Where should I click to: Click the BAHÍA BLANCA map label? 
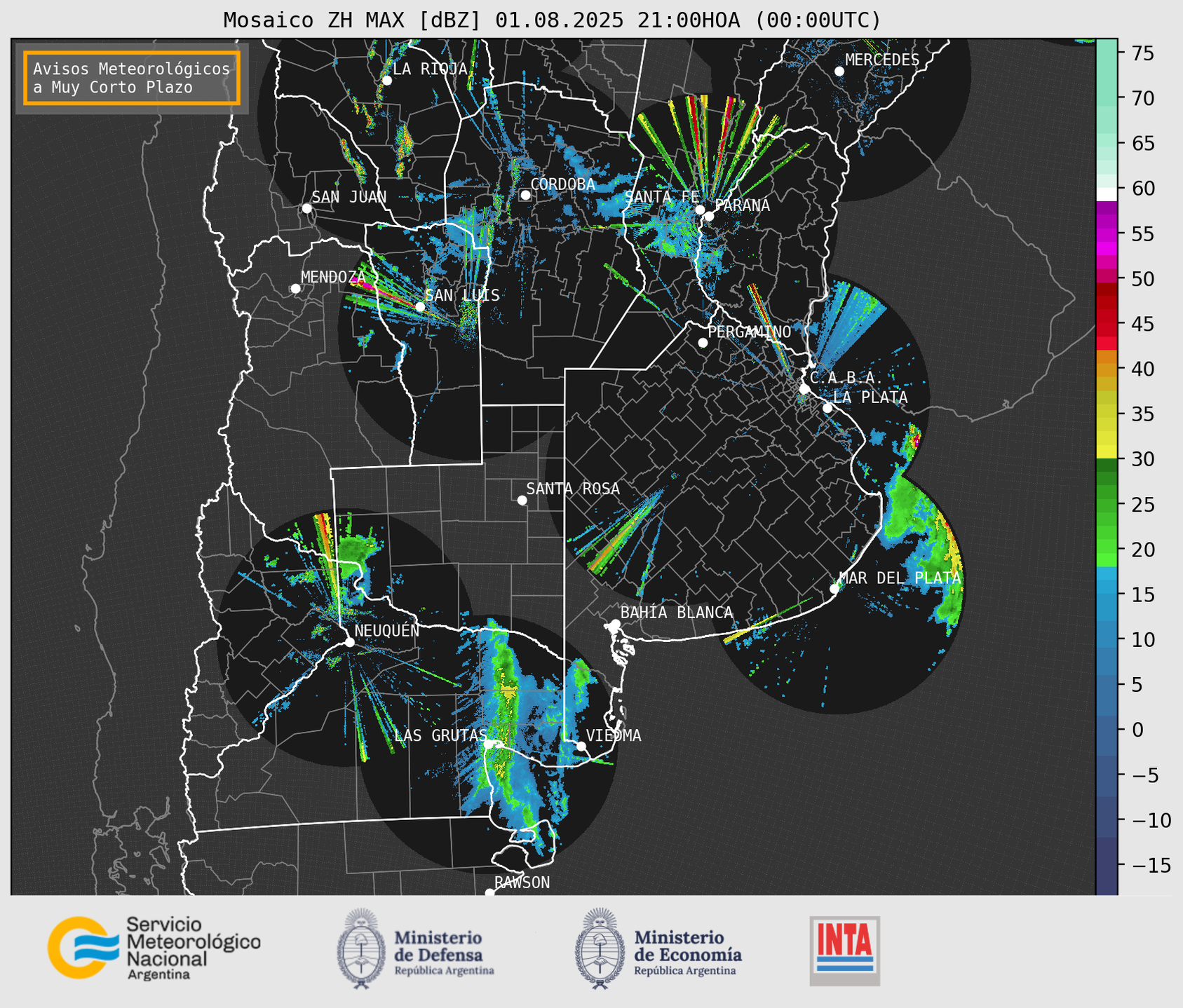(677, 613)
